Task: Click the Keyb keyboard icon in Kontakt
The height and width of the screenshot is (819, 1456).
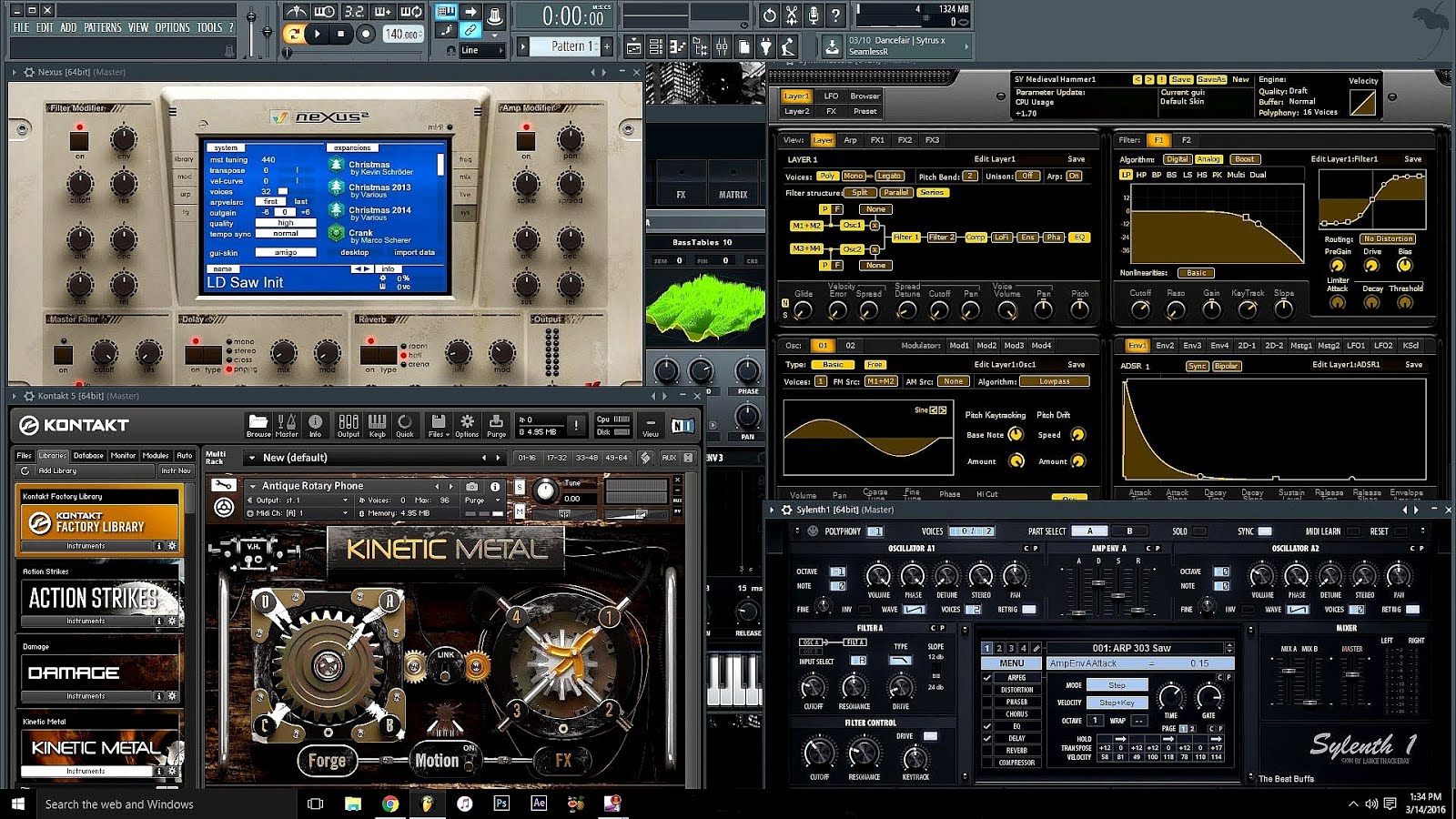Action: [377, 423]
